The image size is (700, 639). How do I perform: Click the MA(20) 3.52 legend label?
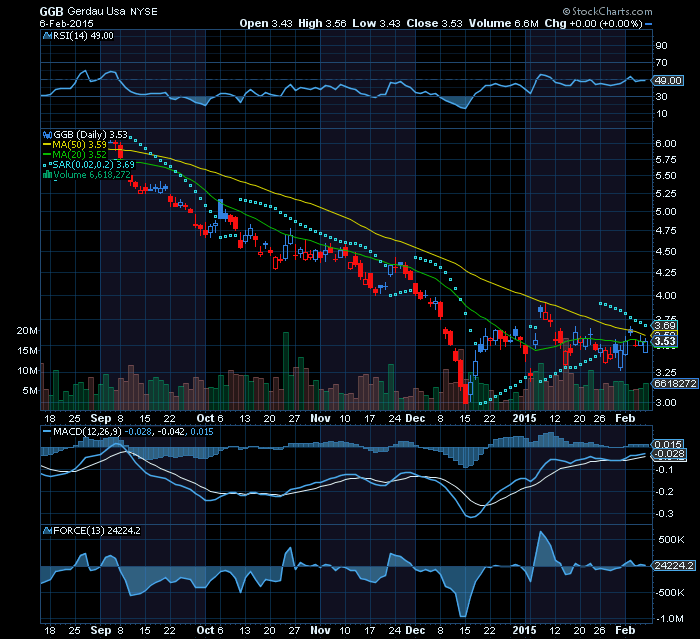pyautogui.click(x=79, y=155)
